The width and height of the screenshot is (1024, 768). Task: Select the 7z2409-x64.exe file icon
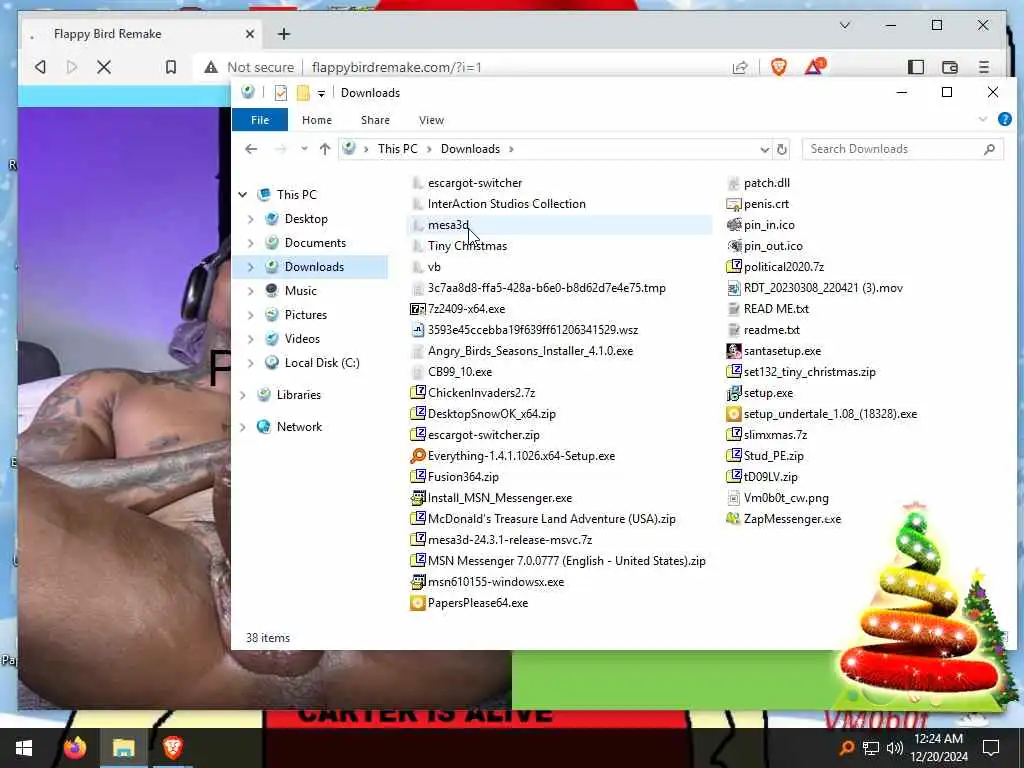(x=417, y=309)
